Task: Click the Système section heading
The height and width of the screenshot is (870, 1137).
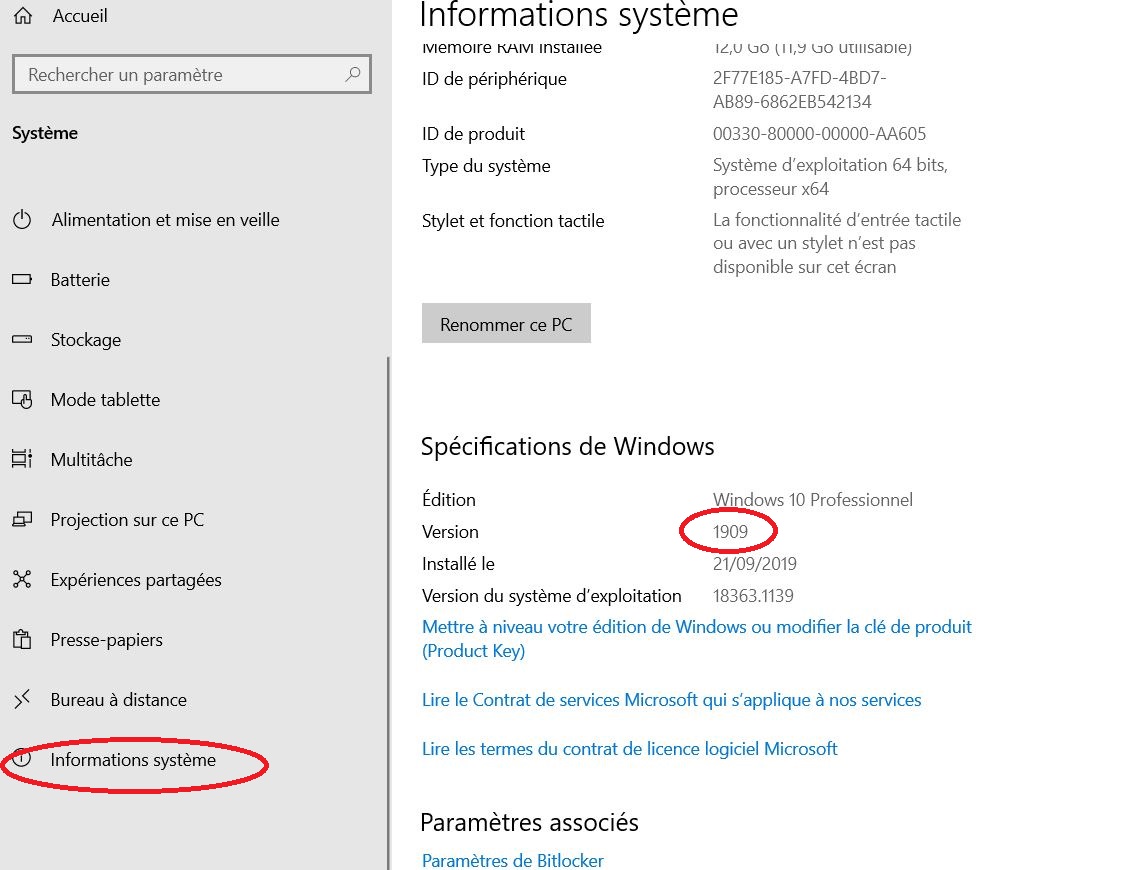Action: (45, 133)
